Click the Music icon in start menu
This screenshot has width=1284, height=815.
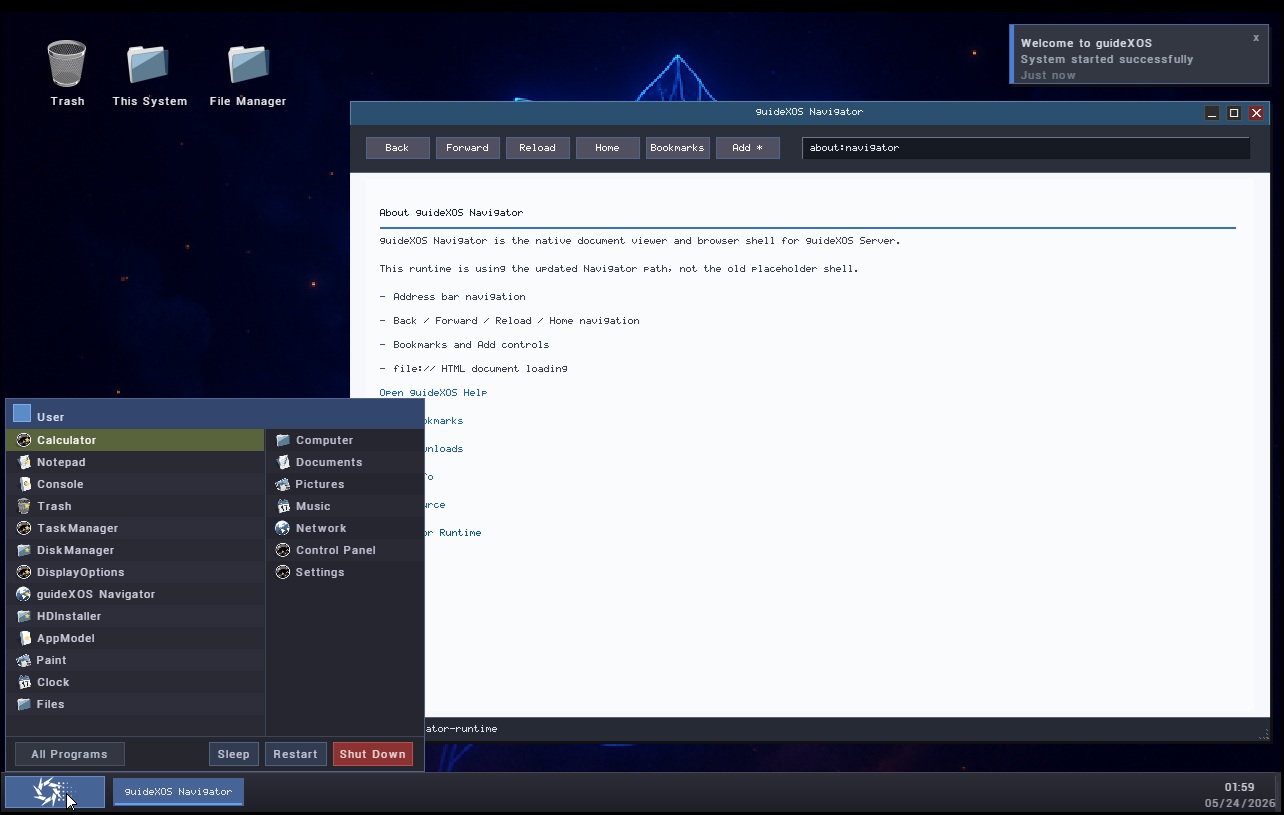pos(283,506)
